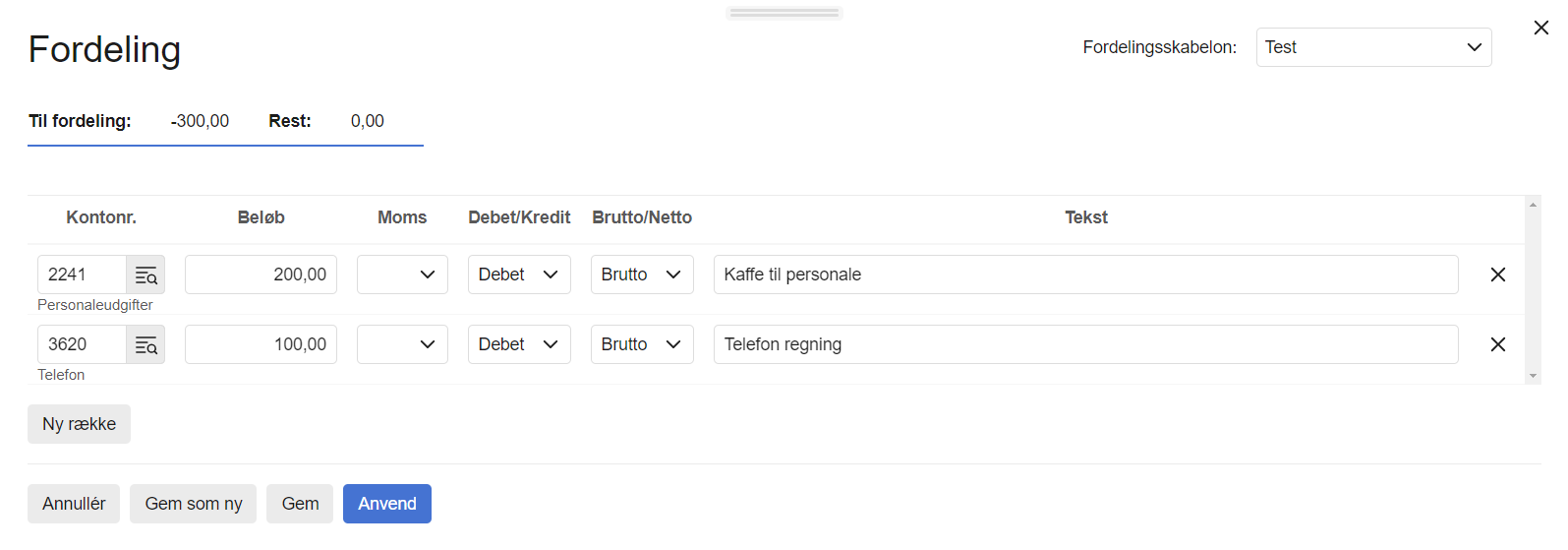Click the Telefon regning text field
The width and height of the screenshot is (1568, 550).
tap(1085, 344)
